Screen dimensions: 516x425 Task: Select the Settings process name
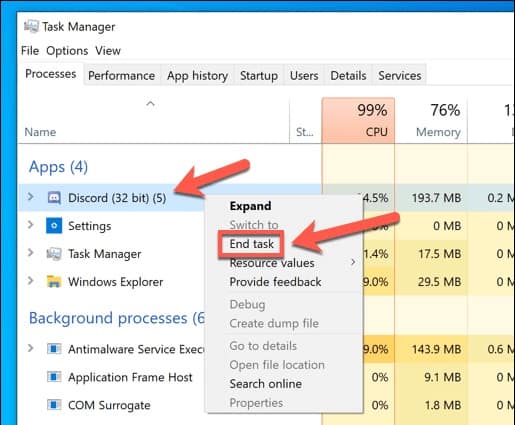(90, 226)
